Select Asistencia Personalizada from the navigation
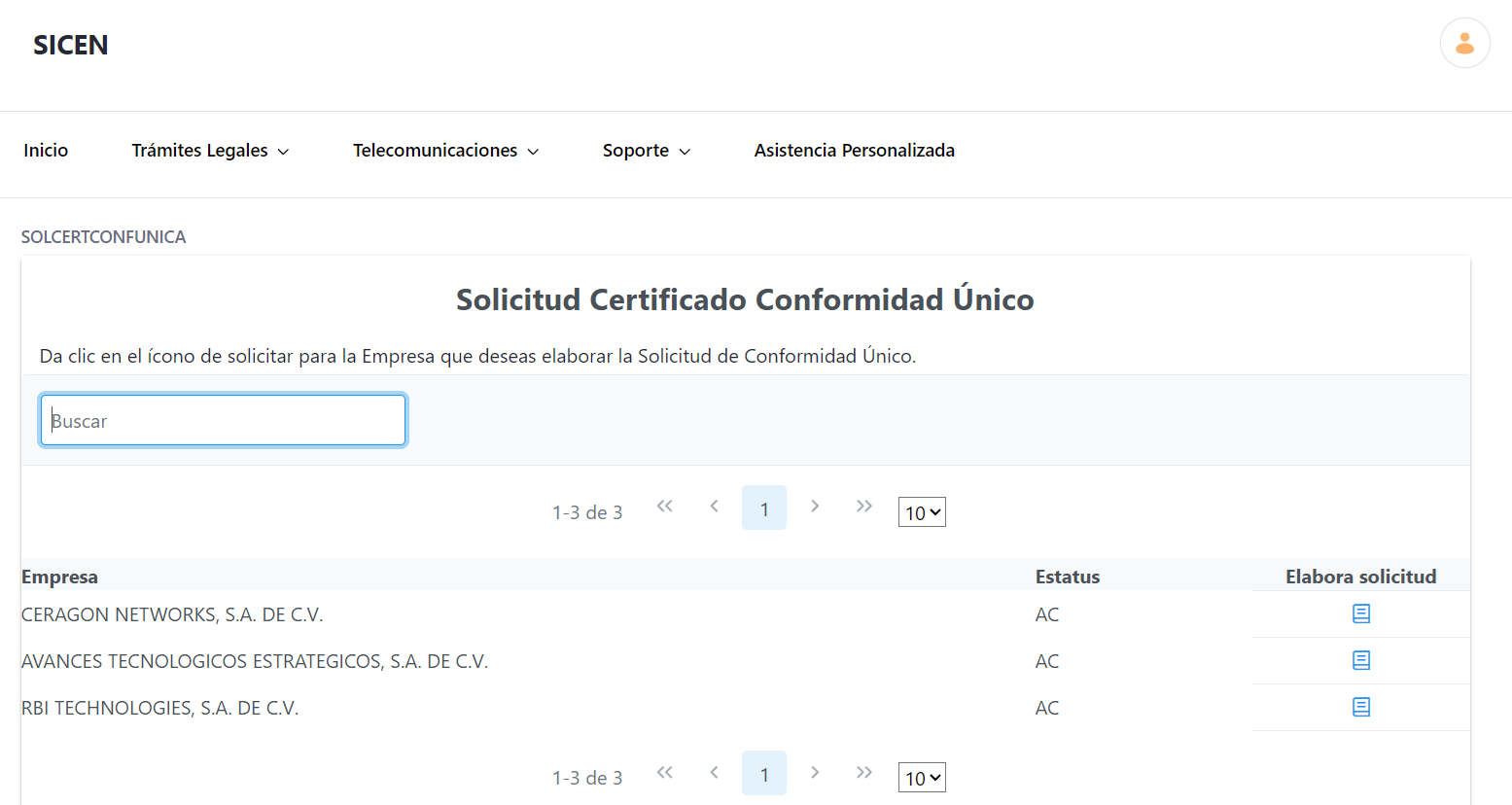This screenshot has height=805, width=1512. [x=854, y=150]
